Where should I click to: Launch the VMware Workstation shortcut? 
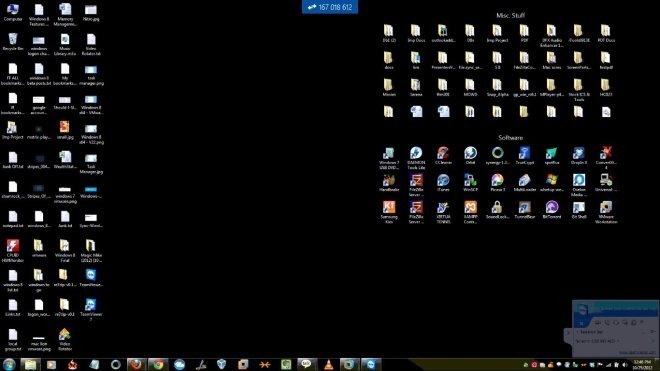tap(606, 212)
